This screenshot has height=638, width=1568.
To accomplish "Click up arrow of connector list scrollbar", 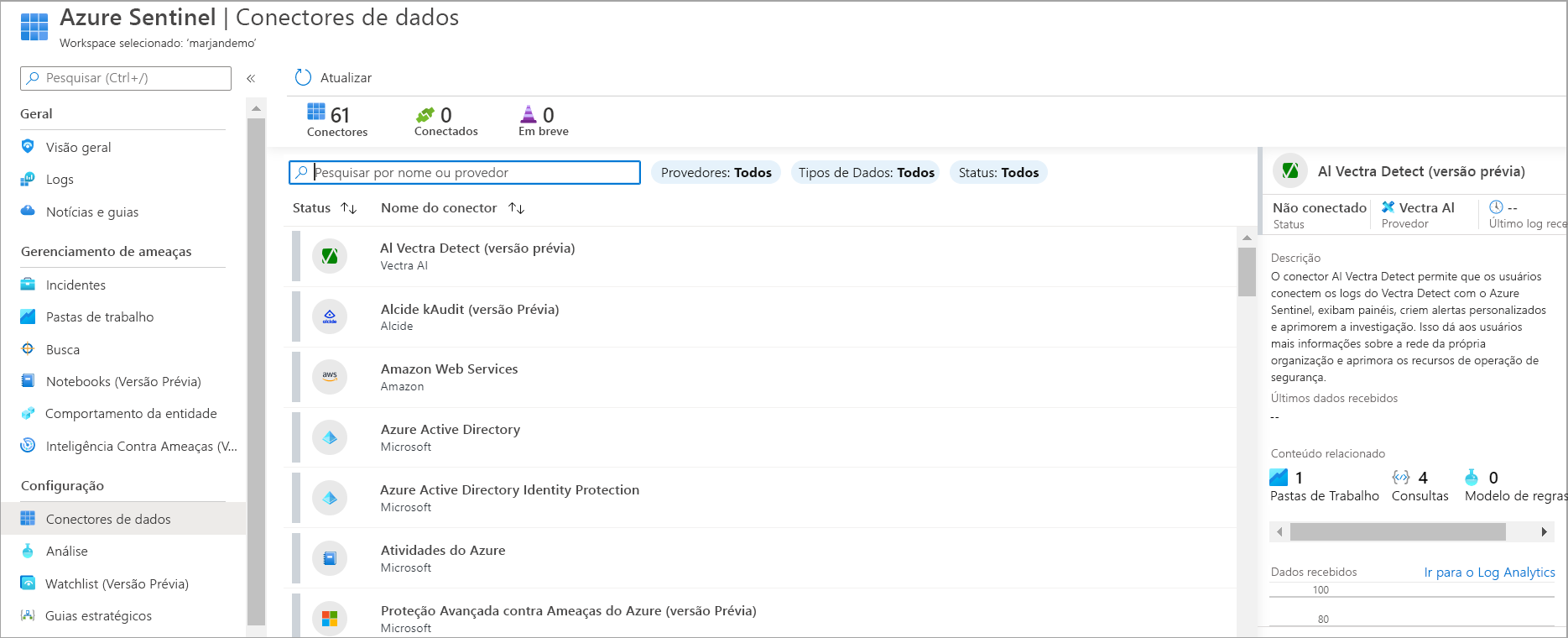I will click(1247, 238).
